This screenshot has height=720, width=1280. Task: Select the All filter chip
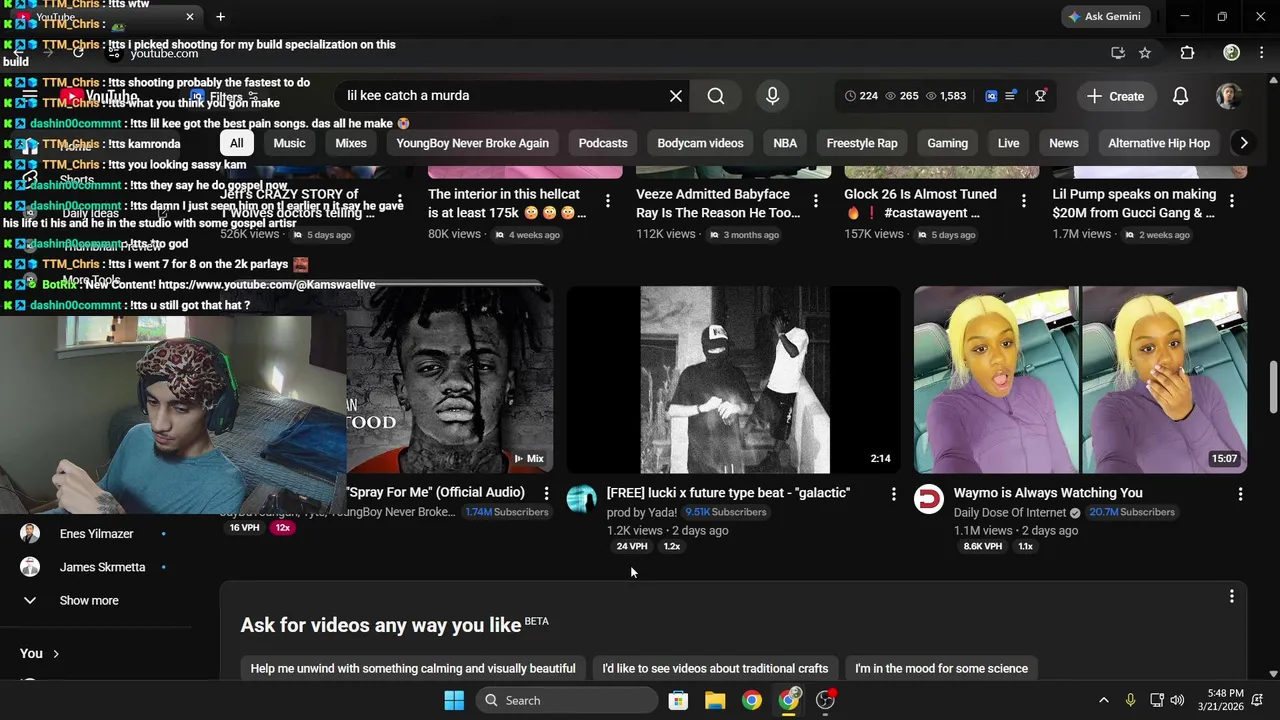[236, 143]
